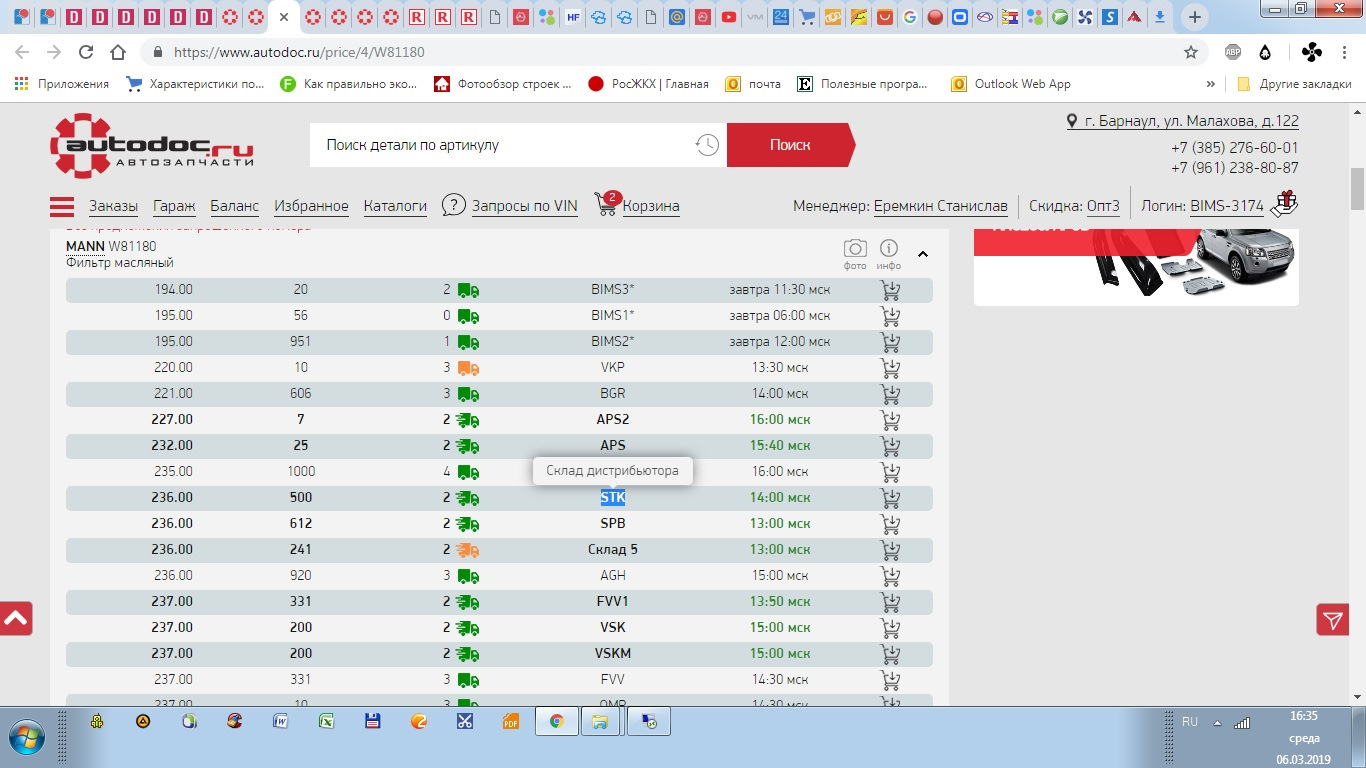Reload the page in Chrome
This screenshot has height=768, width=1366.
coord(86,52)
